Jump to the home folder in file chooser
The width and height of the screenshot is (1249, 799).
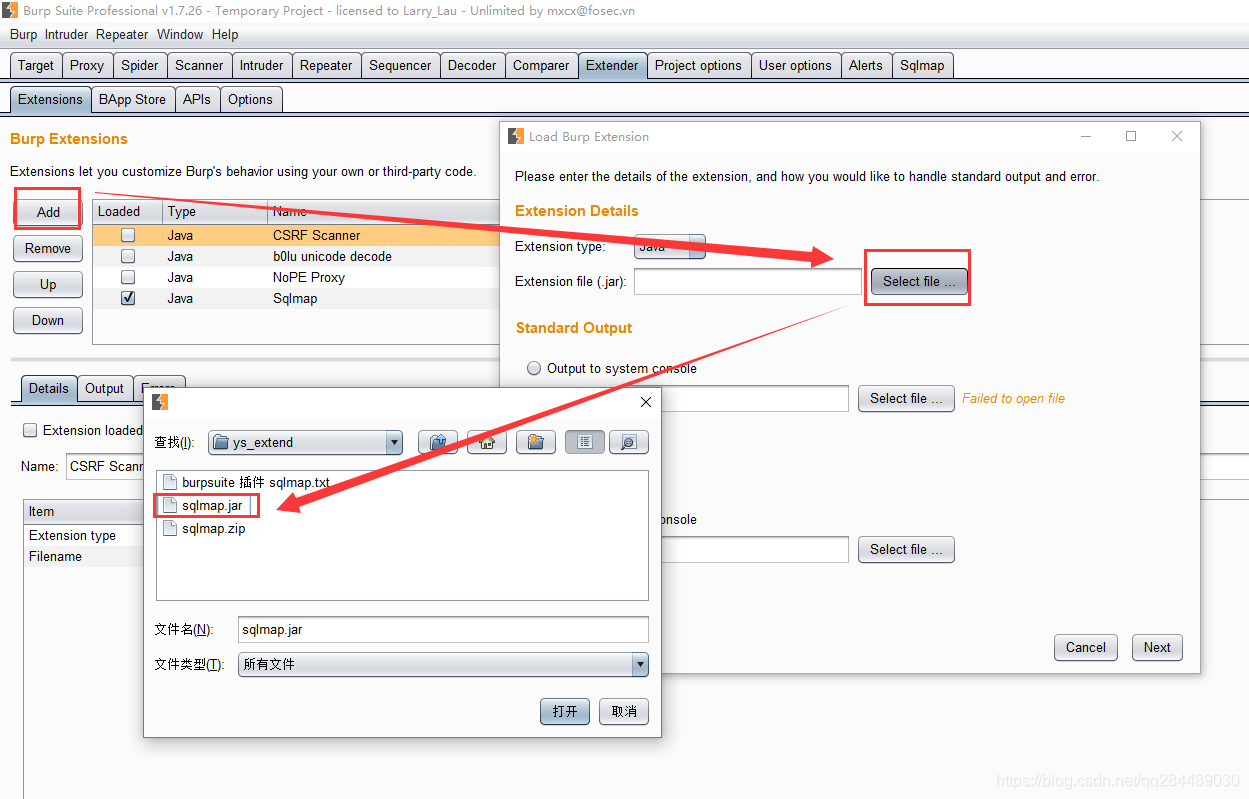point(487,442)
